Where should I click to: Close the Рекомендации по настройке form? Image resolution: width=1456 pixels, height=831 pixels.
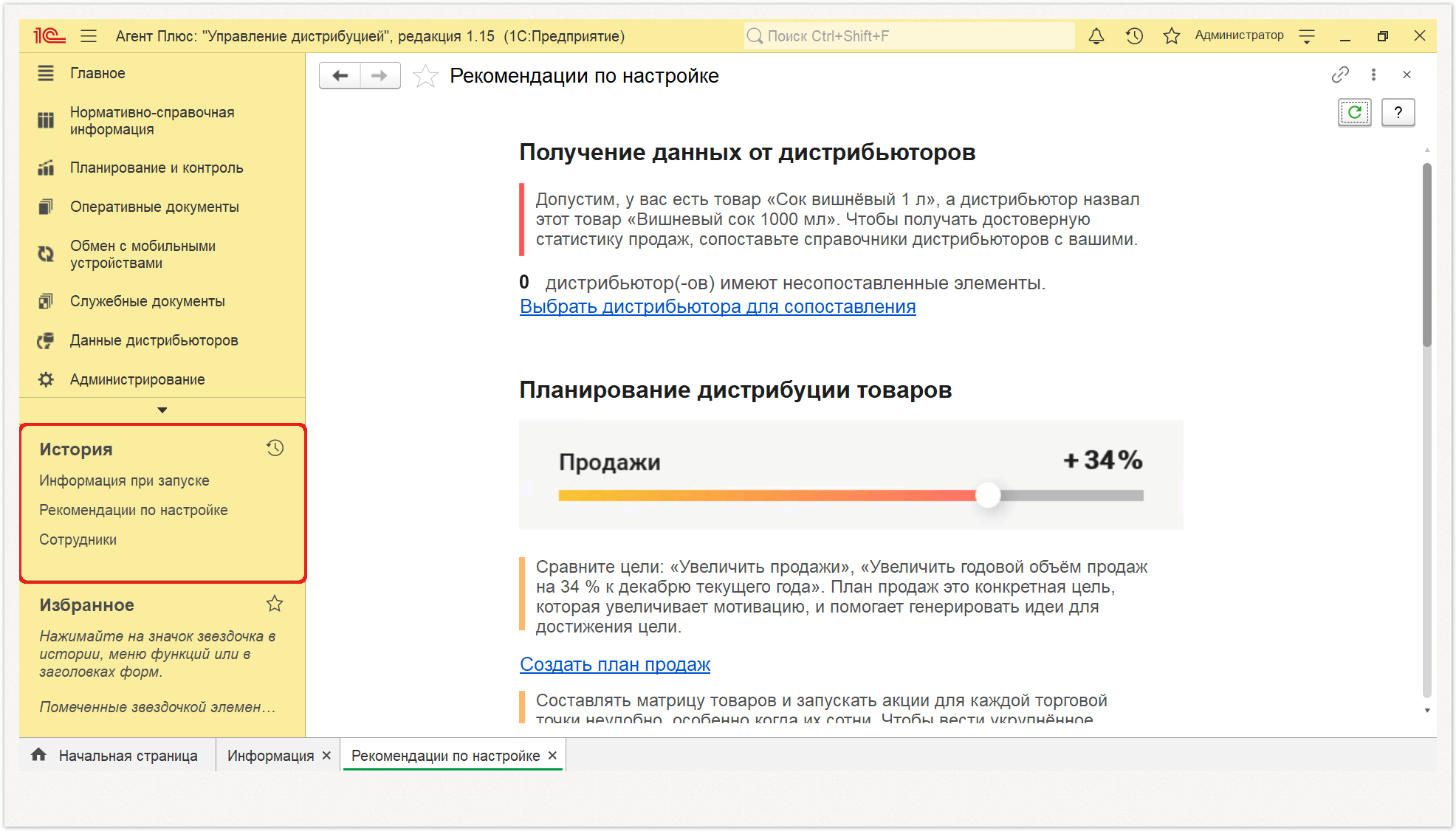click(1407, 75)
